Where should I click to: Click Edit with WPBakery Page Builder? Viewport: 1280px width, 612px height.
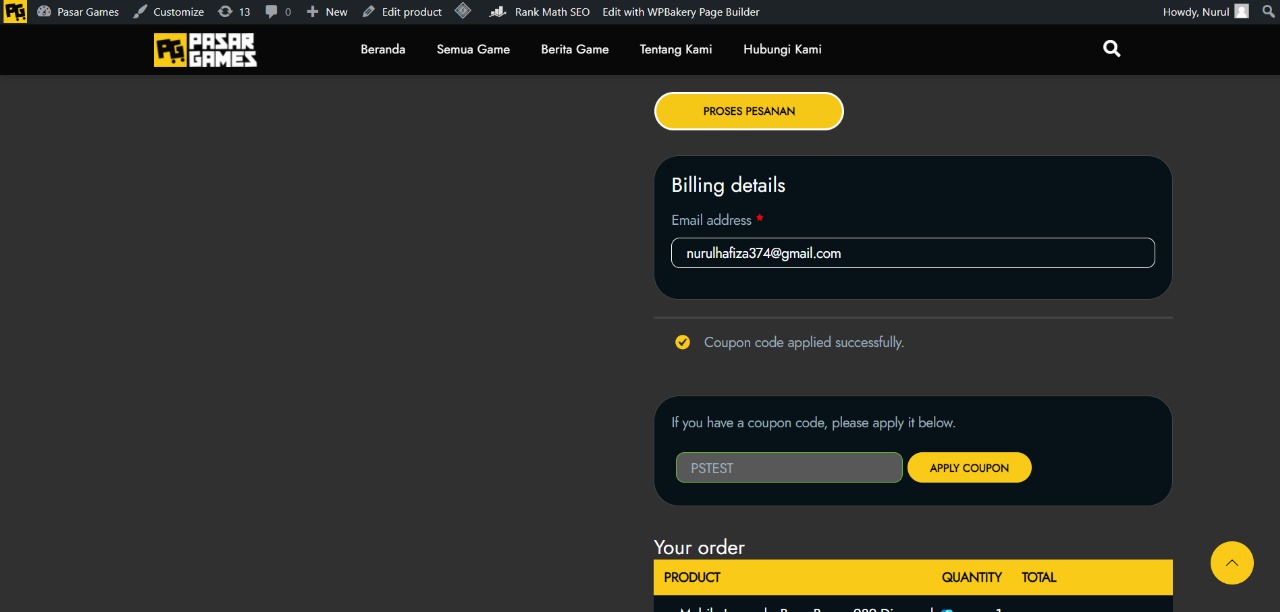pos(681,12)
